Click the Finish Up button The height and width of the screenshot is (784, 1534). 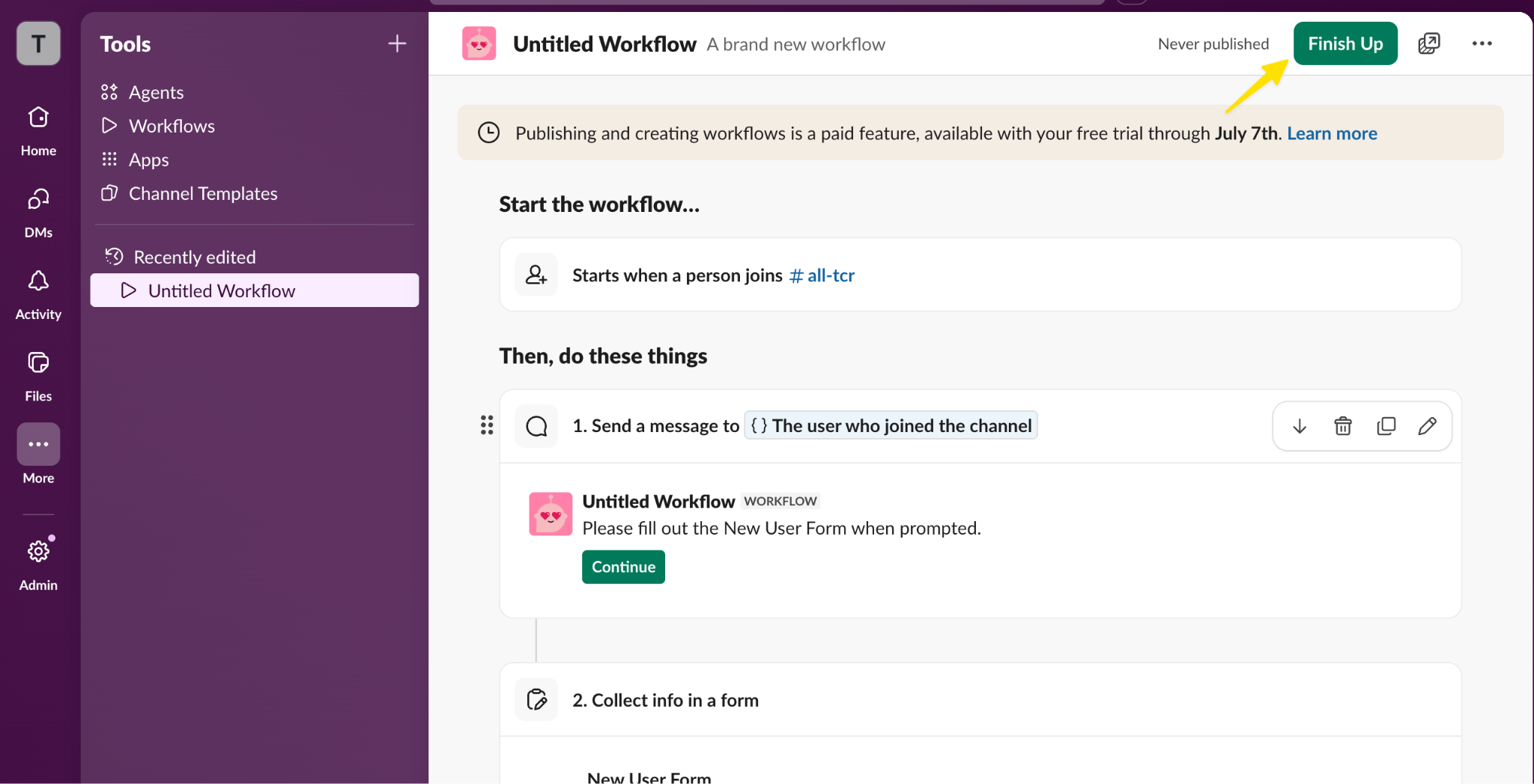pos(1345,43)
